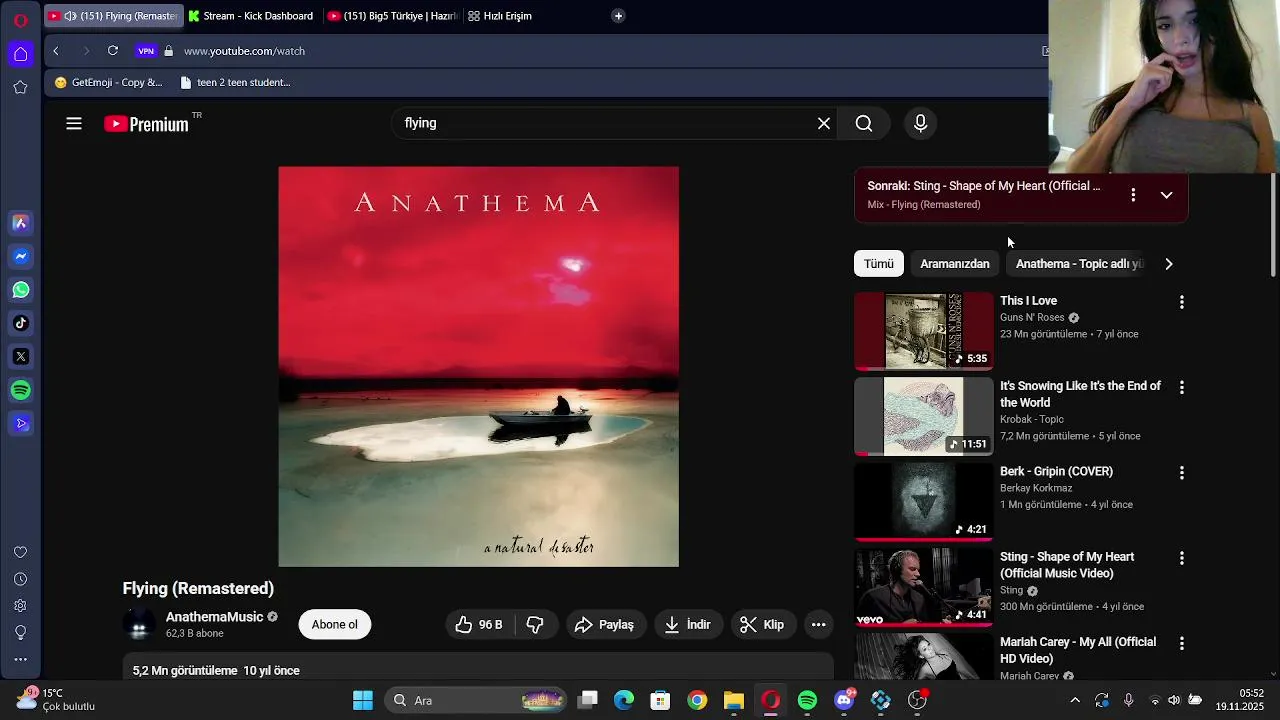Open options for Mariah Carey - My All
The image size is (1280, 720).
pyautogui.click(x=1182, y=644)
